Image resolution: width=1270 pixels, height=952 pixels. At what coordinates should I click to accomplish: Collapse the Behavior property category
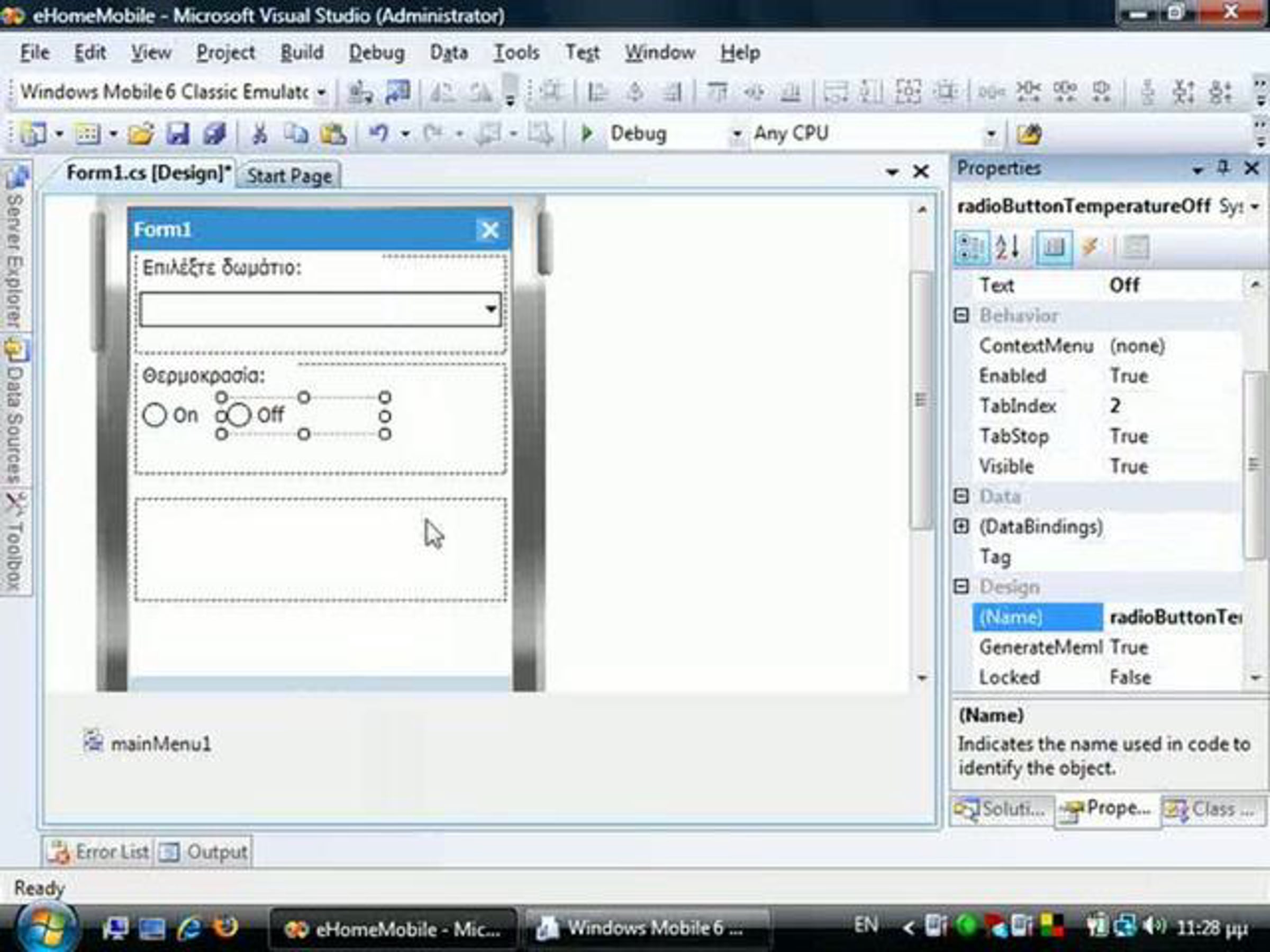(961, 315)
